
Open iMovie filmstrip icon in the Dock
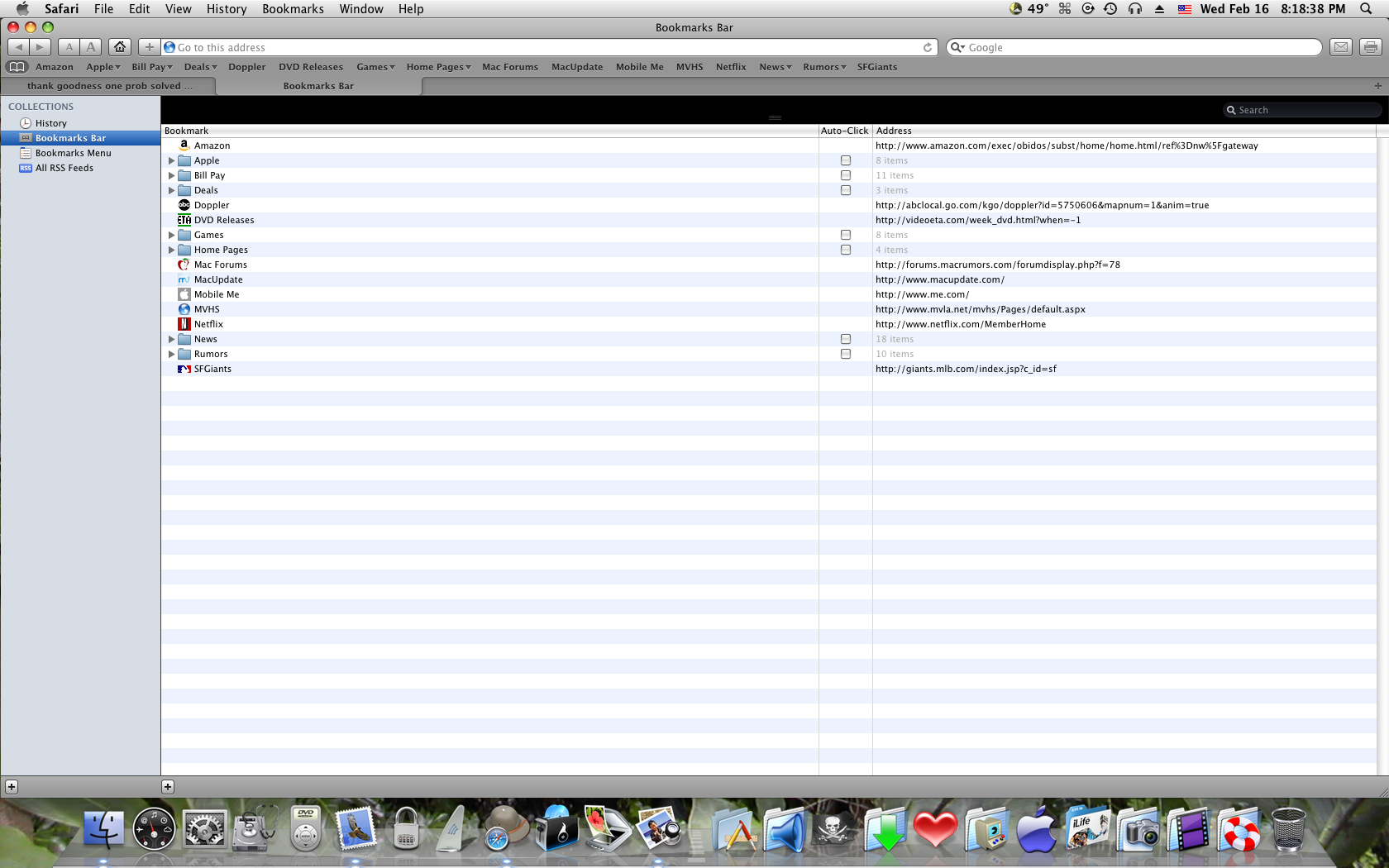[x=1188, y=829]
